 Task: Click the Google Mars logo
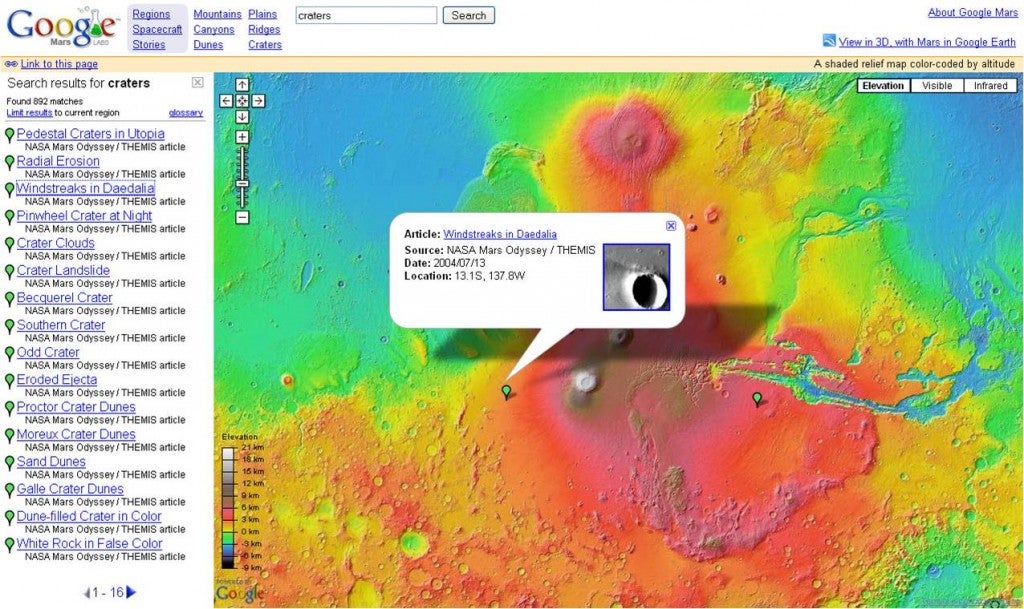(62, 27)
